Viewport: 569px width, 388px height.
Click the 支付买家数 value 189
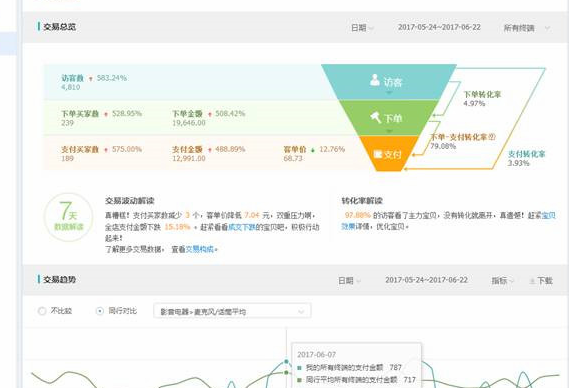[x=67, y=159]
